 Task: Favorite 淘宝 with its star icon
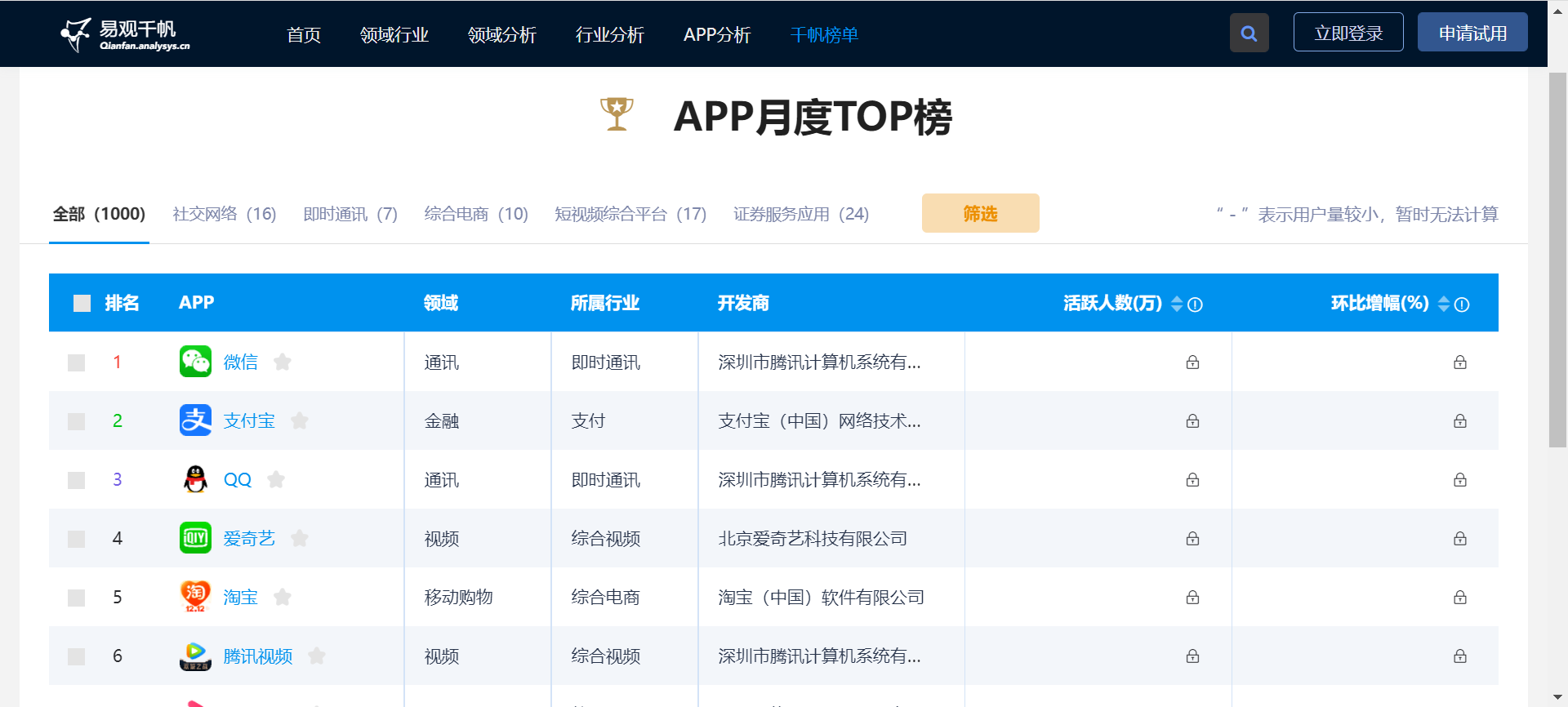click(283, 597)
